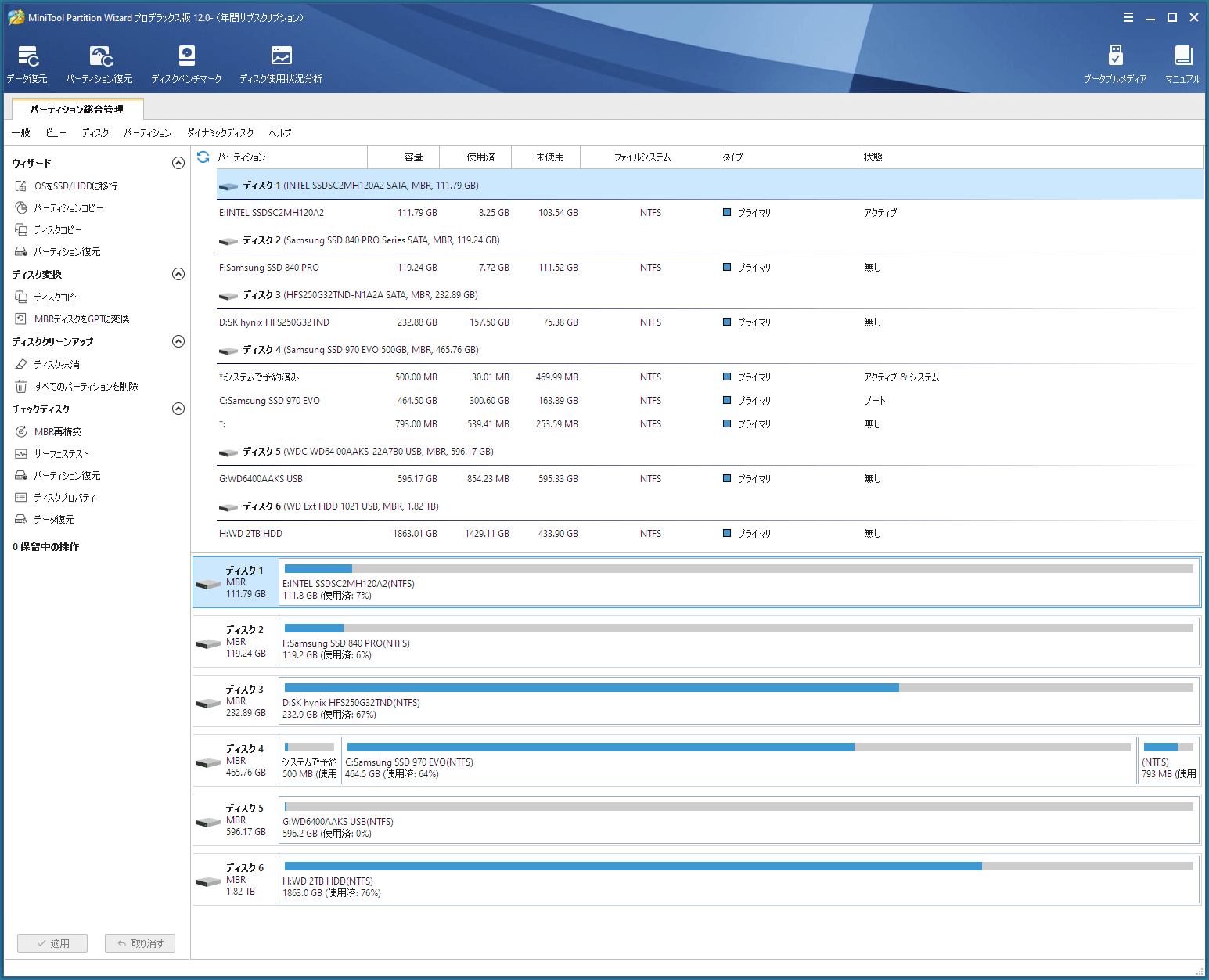Refresh the partition list with the reload icon
The image size is (1209, 980).
click(x=203, y=157)
